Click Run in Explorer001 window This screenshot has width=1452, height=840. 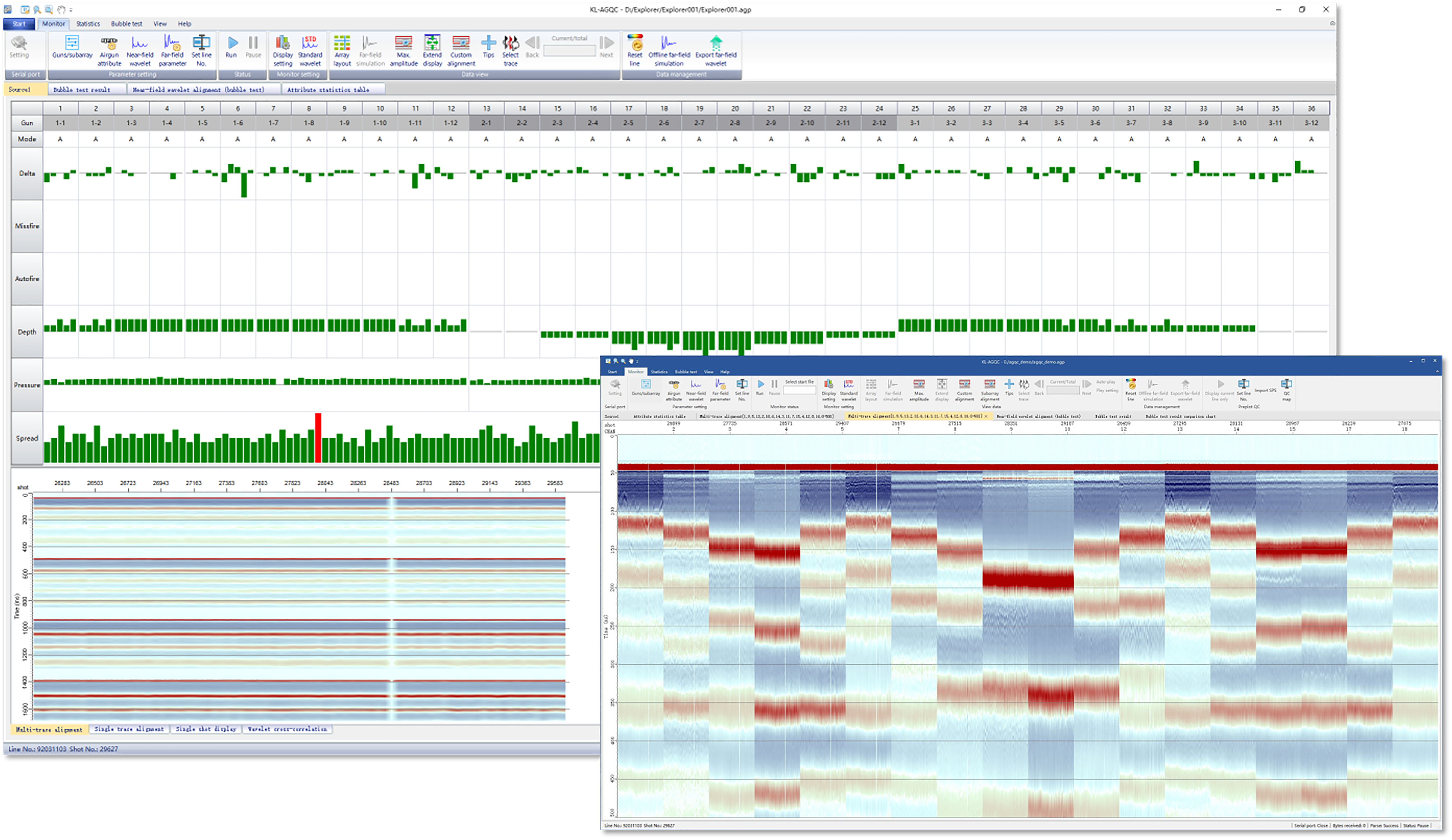pos(232,47)
